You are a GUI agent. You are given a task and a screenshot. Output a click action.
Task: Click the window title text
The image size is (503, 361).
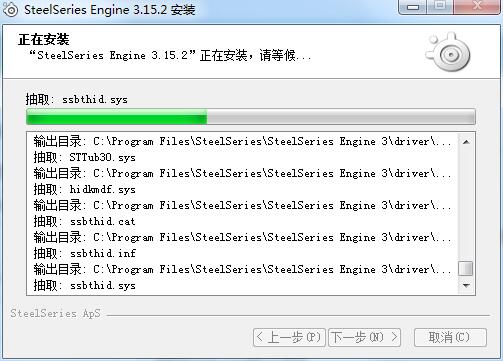pyautogui.click(x=110, y=9)
